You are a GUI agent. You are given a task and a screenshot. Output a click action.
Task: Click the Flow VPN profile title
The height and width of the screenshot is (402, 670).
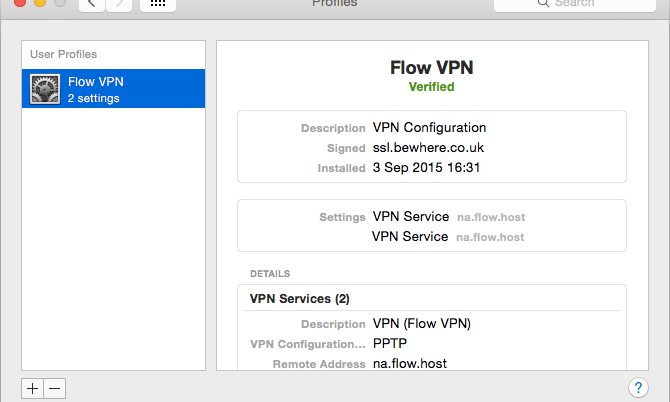pos(431,68)
